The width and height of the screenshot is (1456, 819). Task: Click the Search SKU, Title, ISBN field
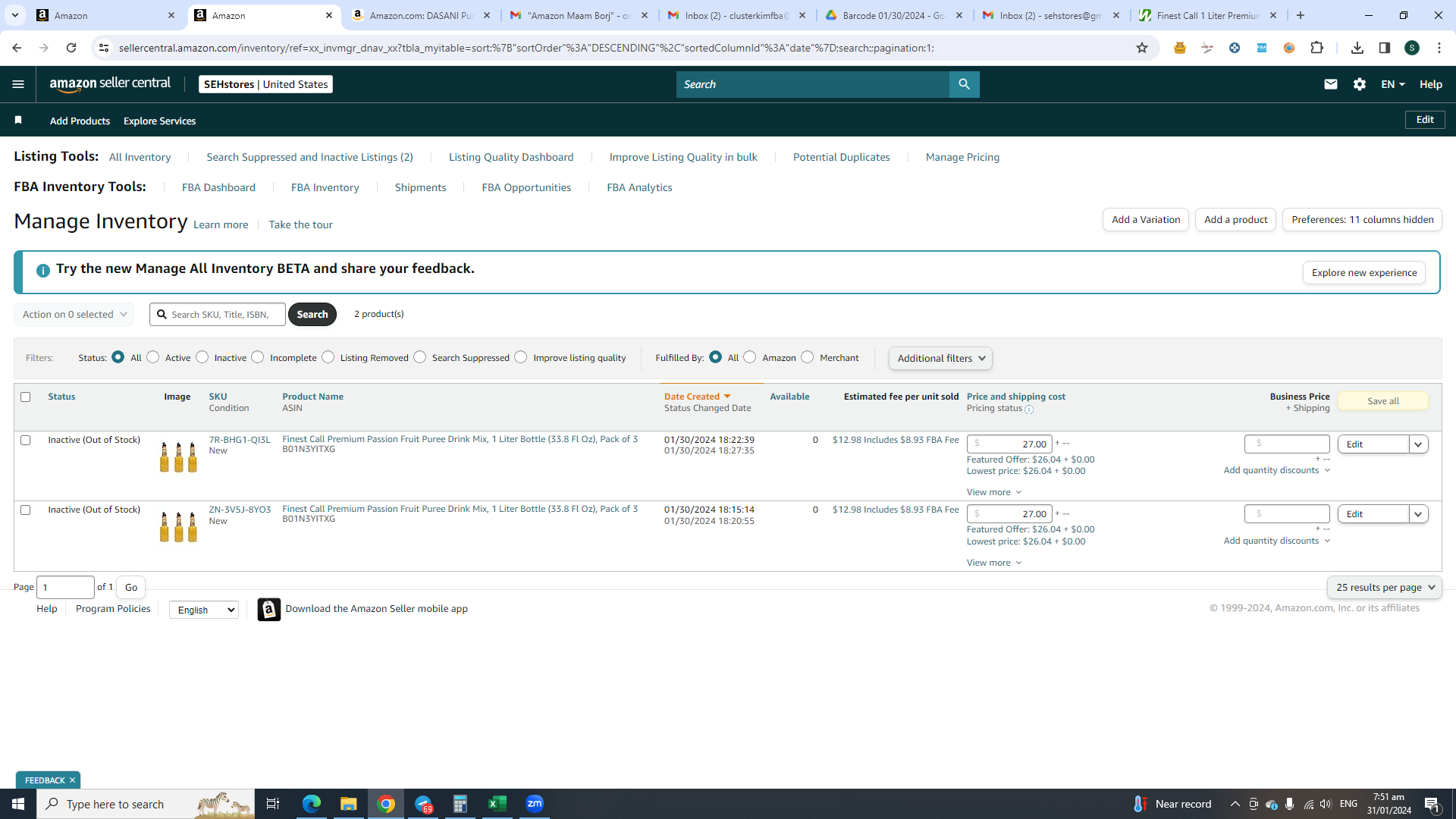[x=218, y=314]
